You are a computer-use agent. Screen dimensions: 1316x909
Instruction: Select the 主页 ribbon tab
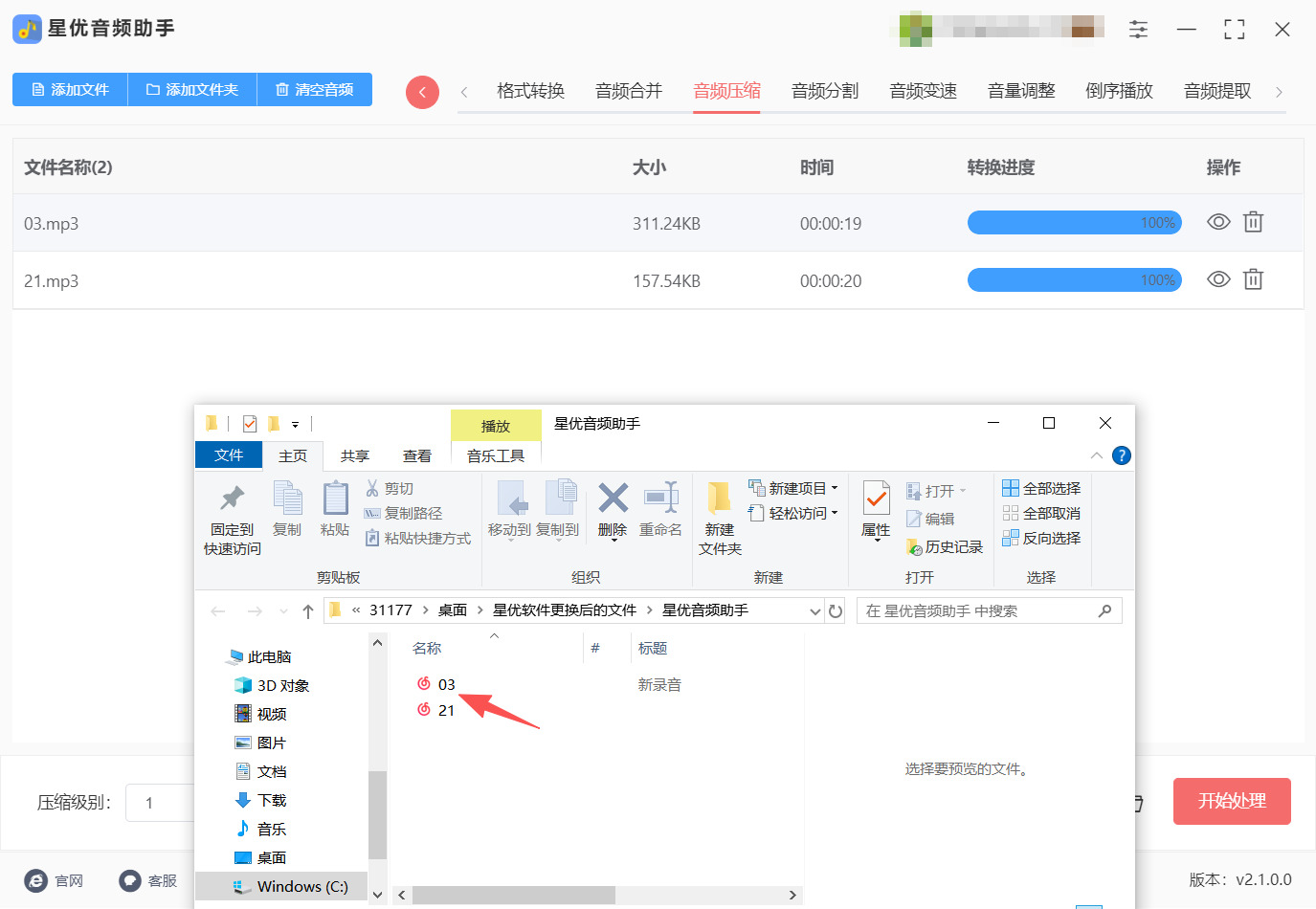click(293, 455)
